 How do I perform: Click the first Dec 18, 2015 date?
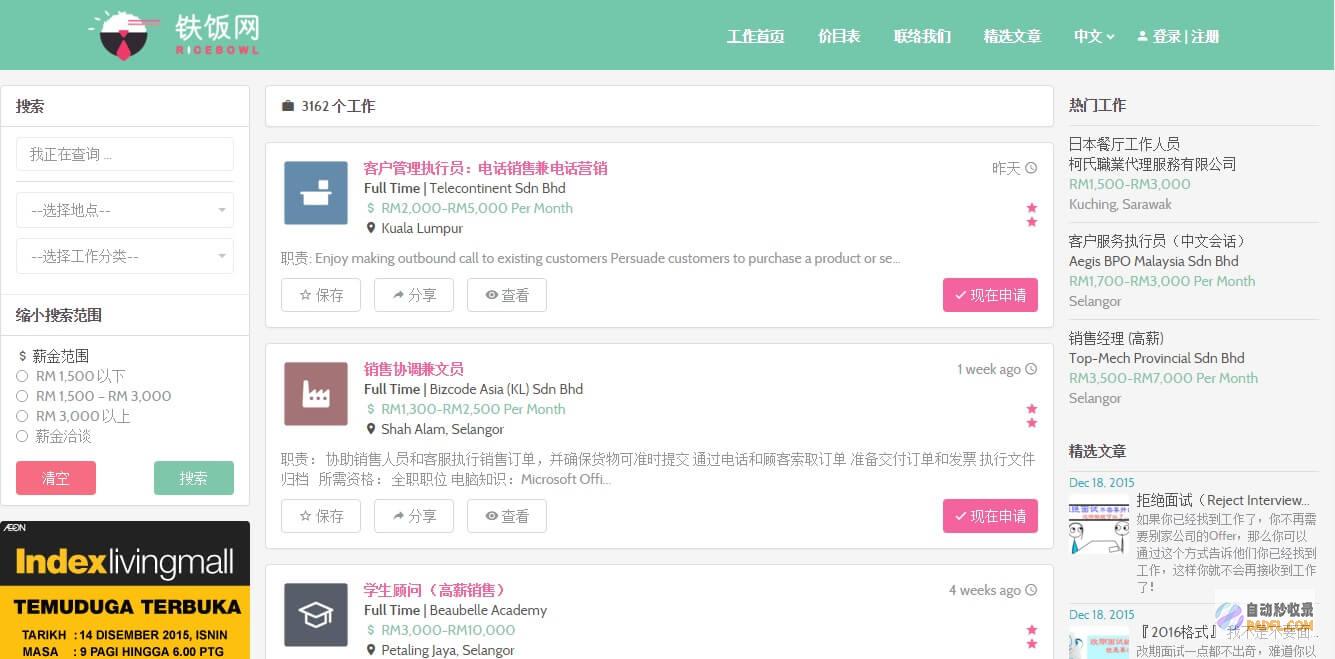1102,482
